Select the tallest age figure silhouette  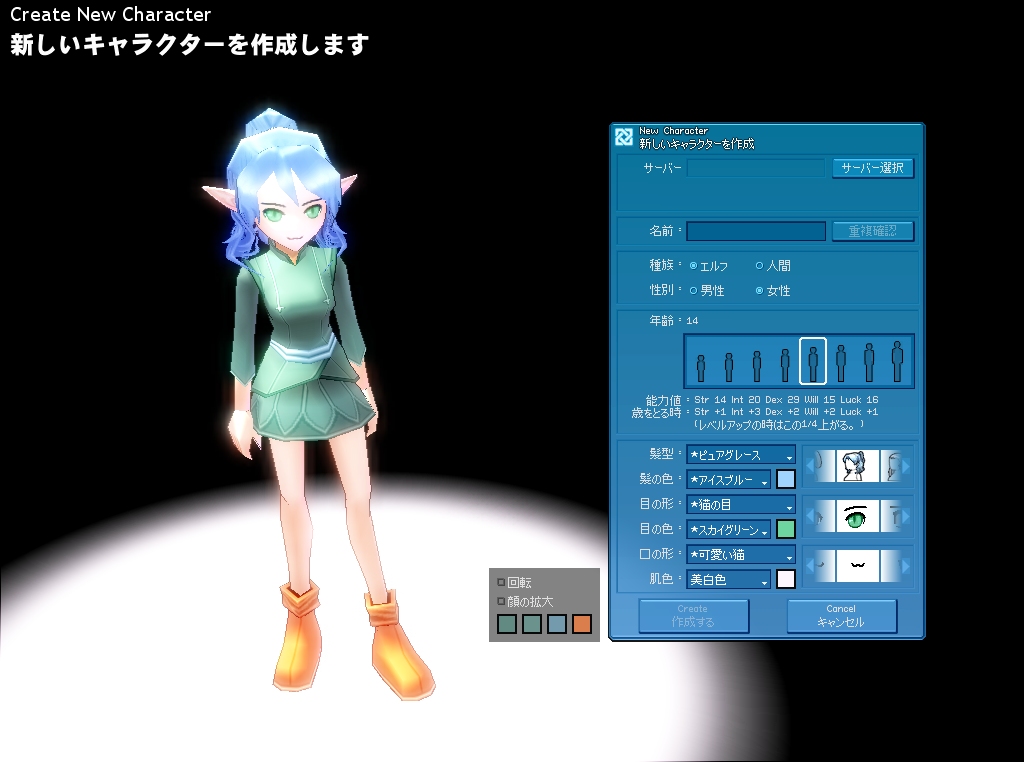[897, 361]
